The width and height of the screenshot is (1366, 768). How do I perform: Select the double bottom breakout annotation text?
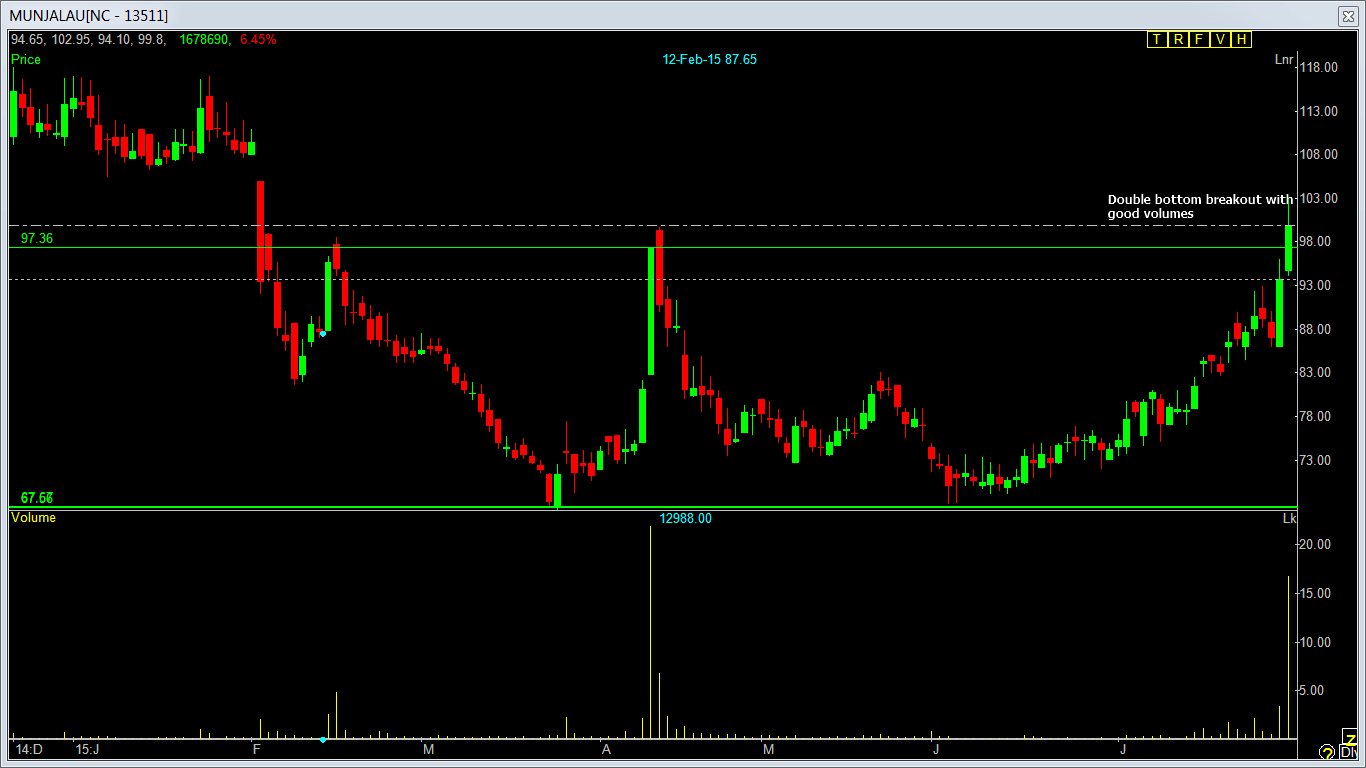[x=1198, y=206]
